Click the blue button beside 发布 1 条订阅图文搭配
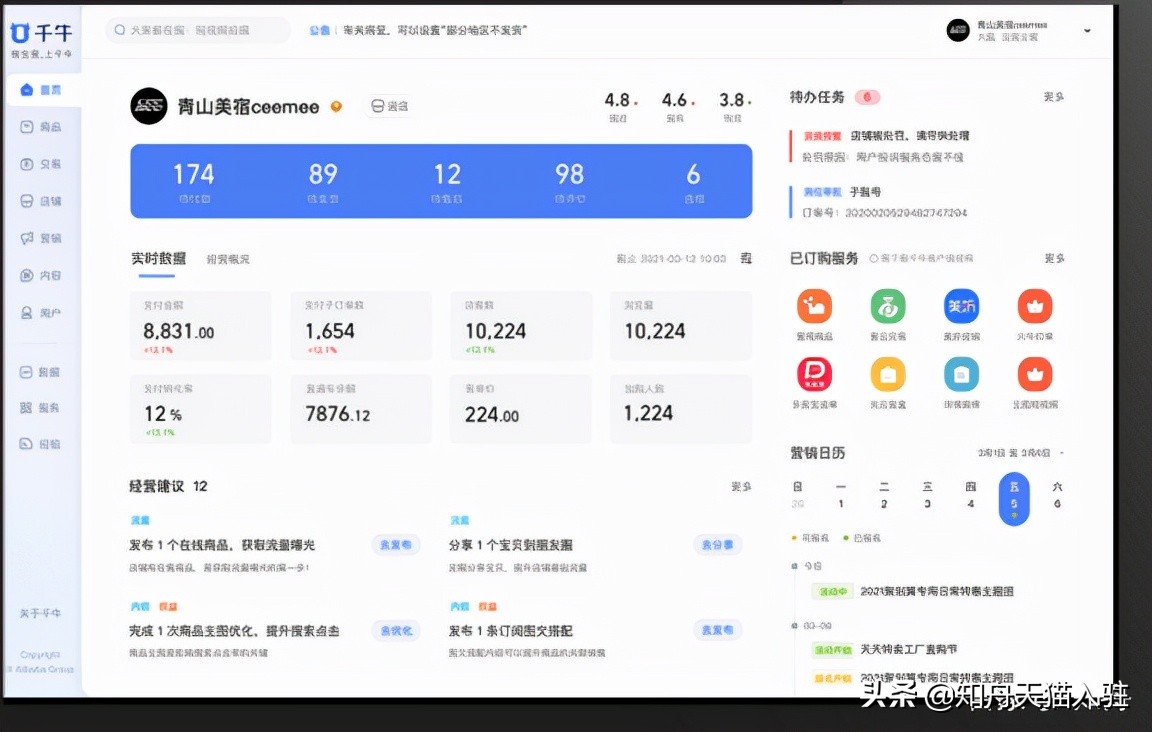The image size is (1152, 732). pos(717,631)
